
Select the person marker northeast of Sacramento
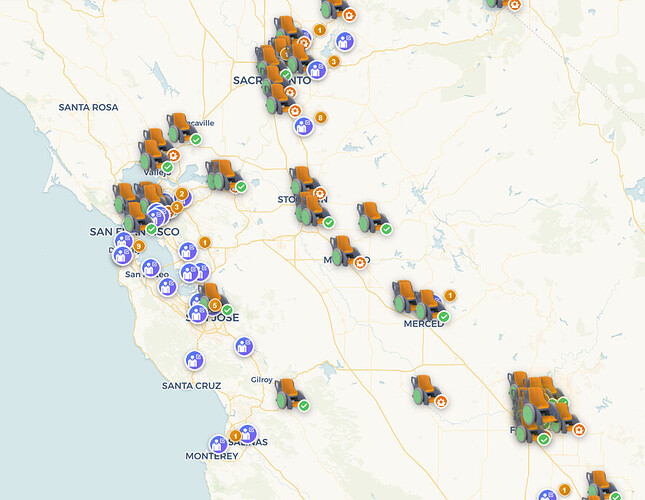pos(345,41)
